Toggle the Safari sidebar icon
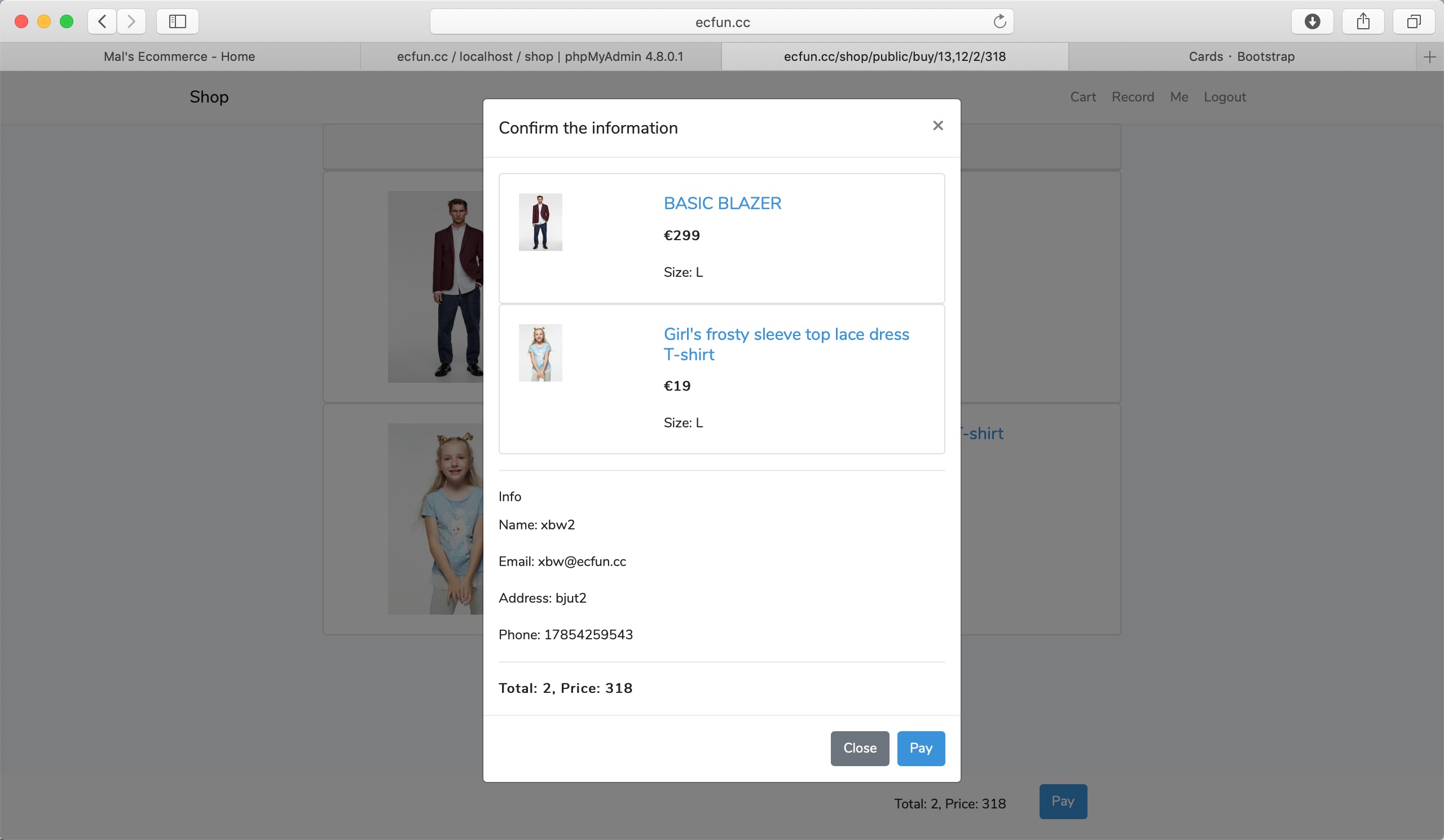Image resolution: width=1444 pixels, height=840 pixels. pyautogui.click(x=178, y=22)
